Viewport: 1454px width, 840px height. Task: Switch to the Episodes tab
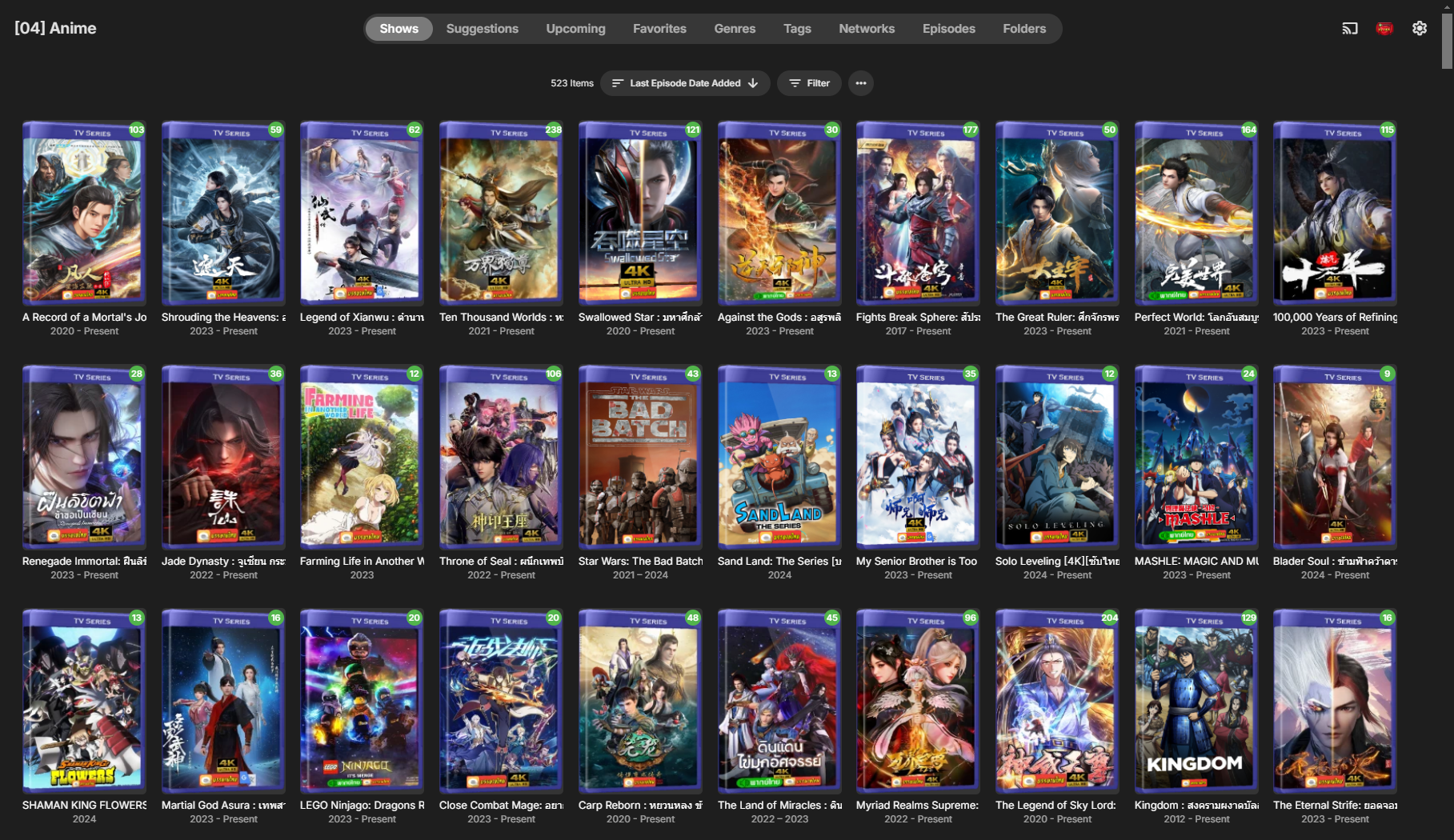tap(949, 29)
